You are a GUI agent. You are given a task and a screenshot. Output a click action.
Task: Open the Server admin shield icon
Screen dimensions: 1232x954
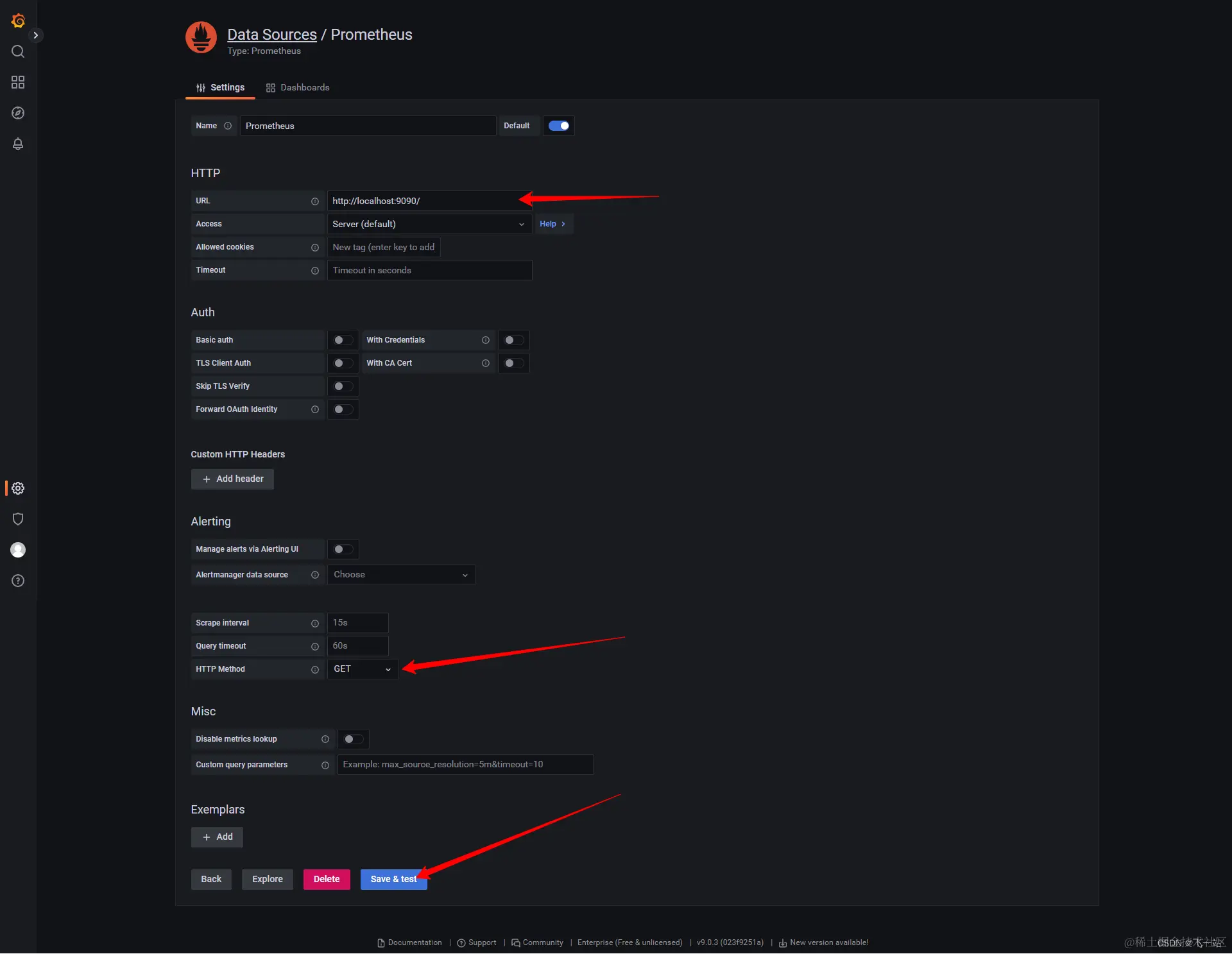point(18,519)
